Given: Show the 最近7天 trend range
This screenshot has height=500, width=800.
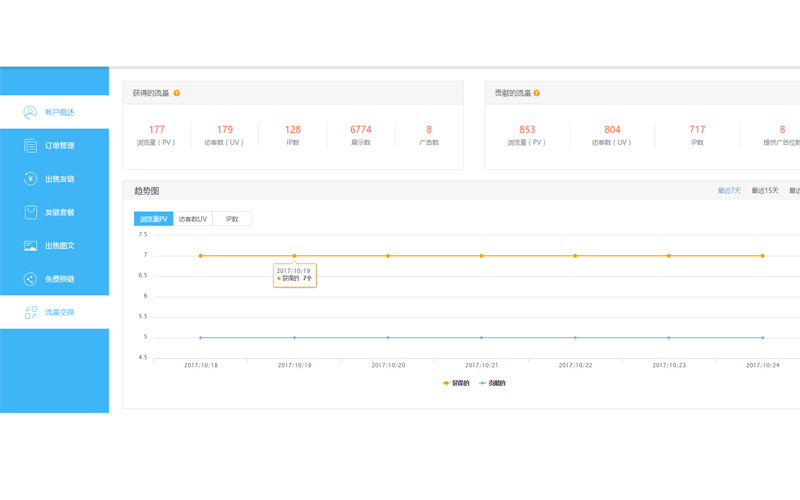Looking at the screenshot, I should 729,190.
